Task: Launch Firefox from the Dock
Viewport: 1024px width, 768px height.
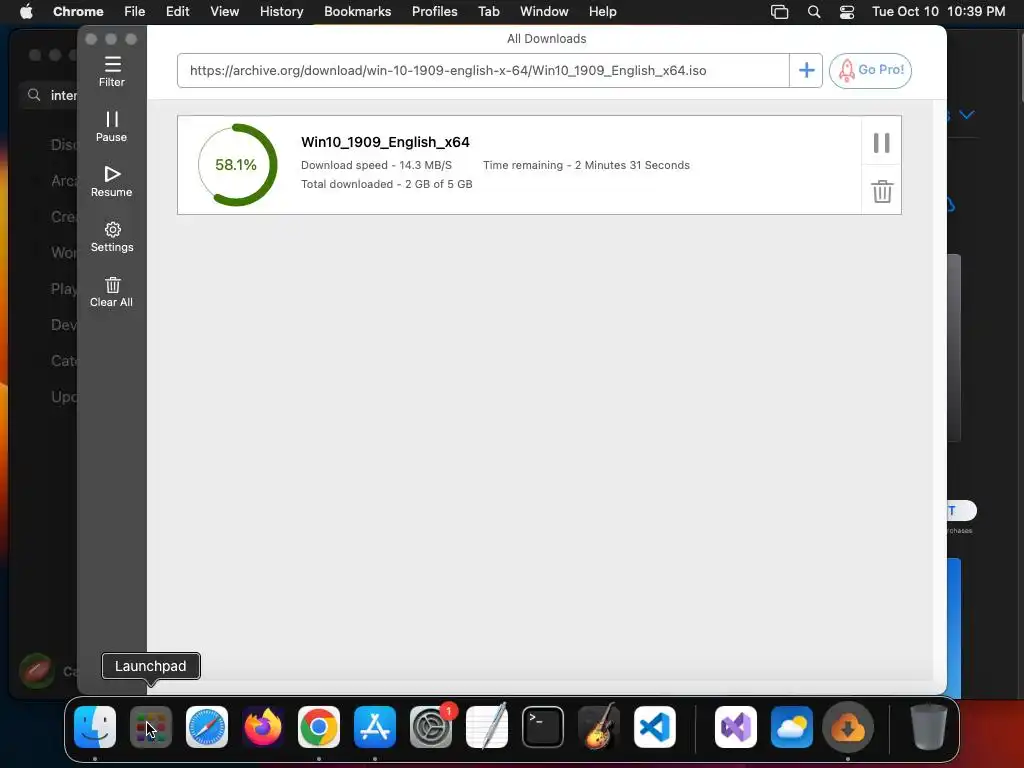Action: [x=263, y=727]
